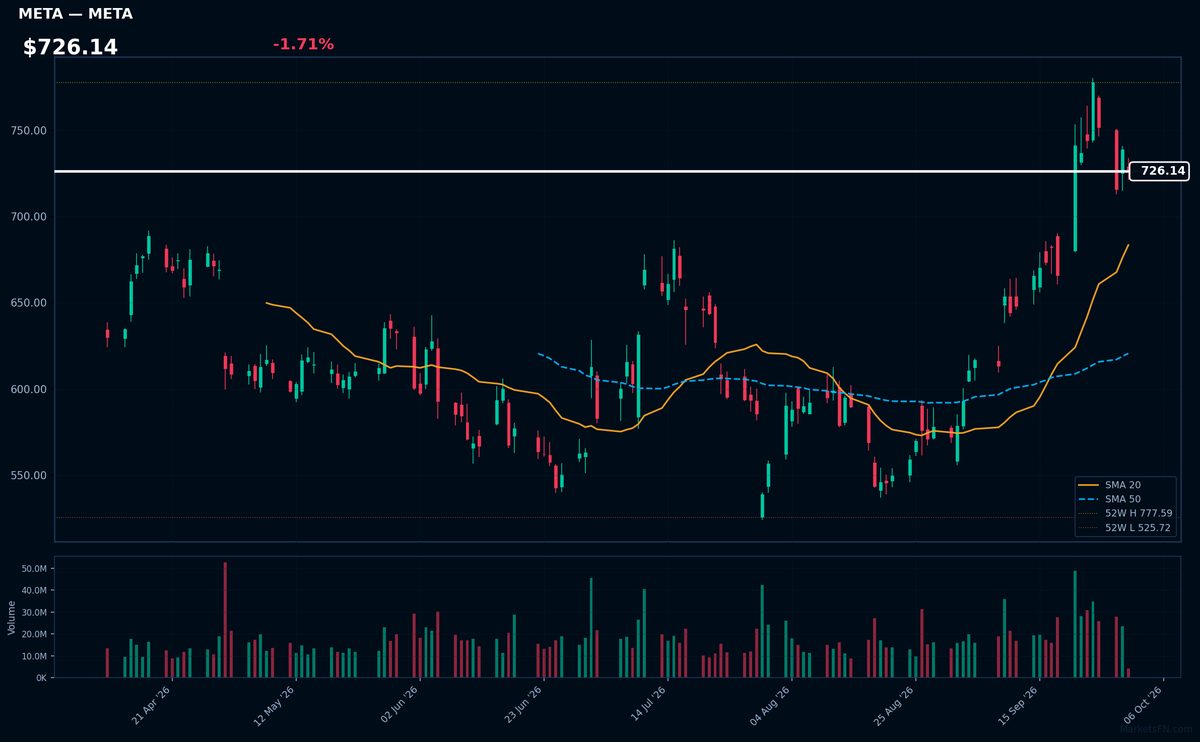Click the Volume axis title

[11, 617]
